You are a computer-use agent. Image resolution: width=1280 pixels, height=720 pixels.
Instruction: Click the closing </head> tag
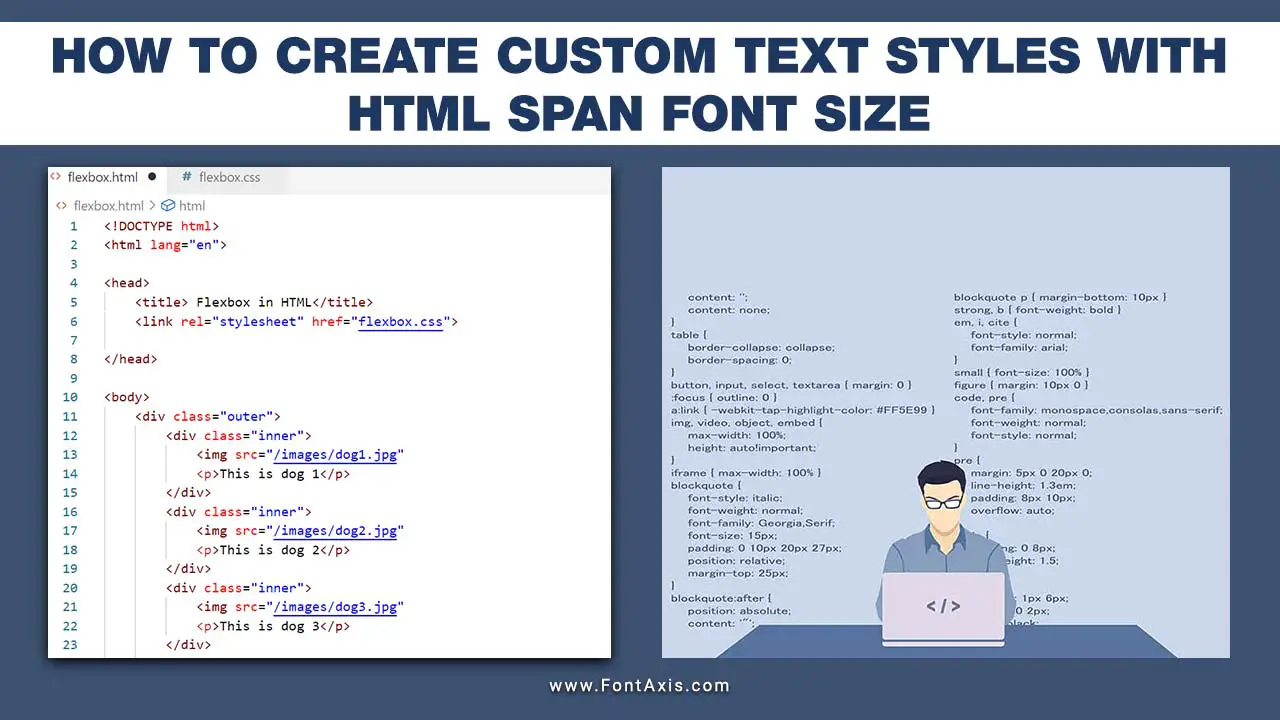click(130, 359)
